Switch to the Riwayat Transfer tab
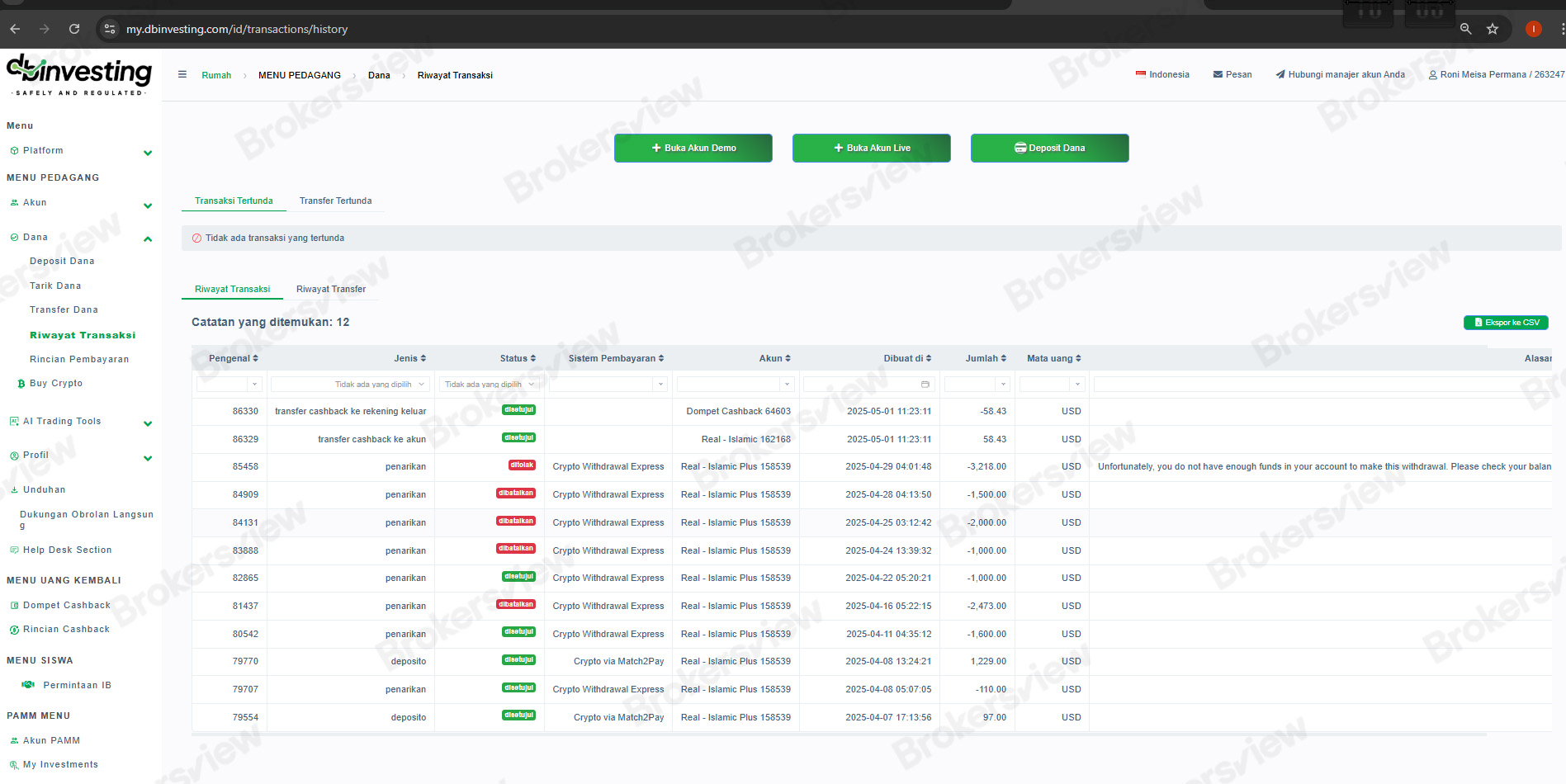1566x784 pixels. (331, 289)
